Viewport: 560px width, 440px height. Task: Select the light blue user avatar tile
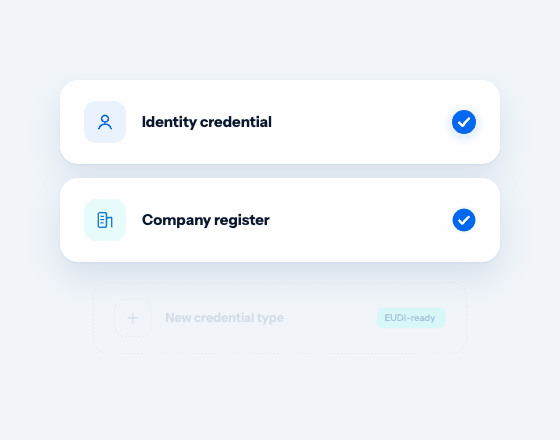[x=105, y=122]
